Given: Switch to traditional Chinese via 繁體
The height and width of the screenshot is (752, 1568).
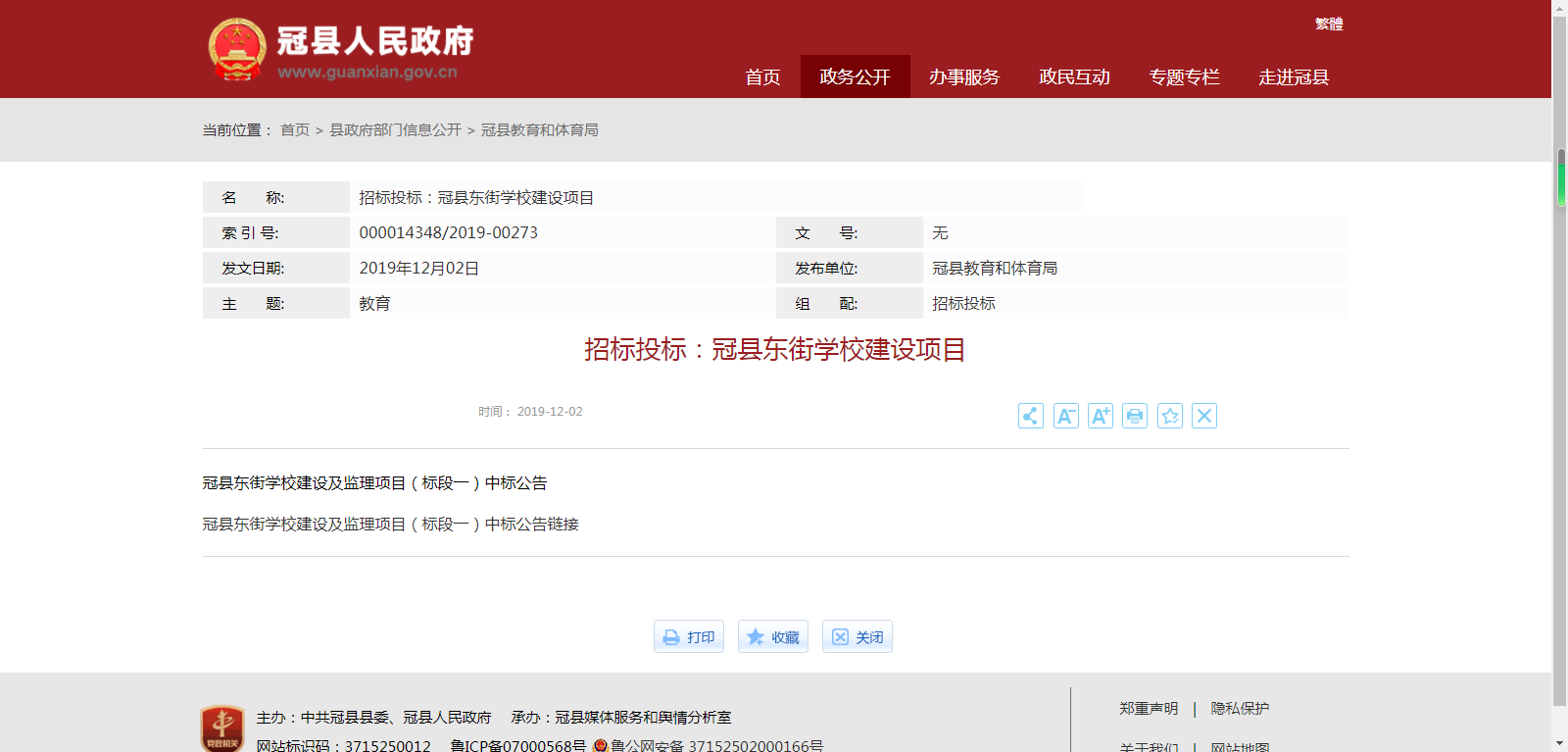Looking at the screenshot, I should 1329,24.
